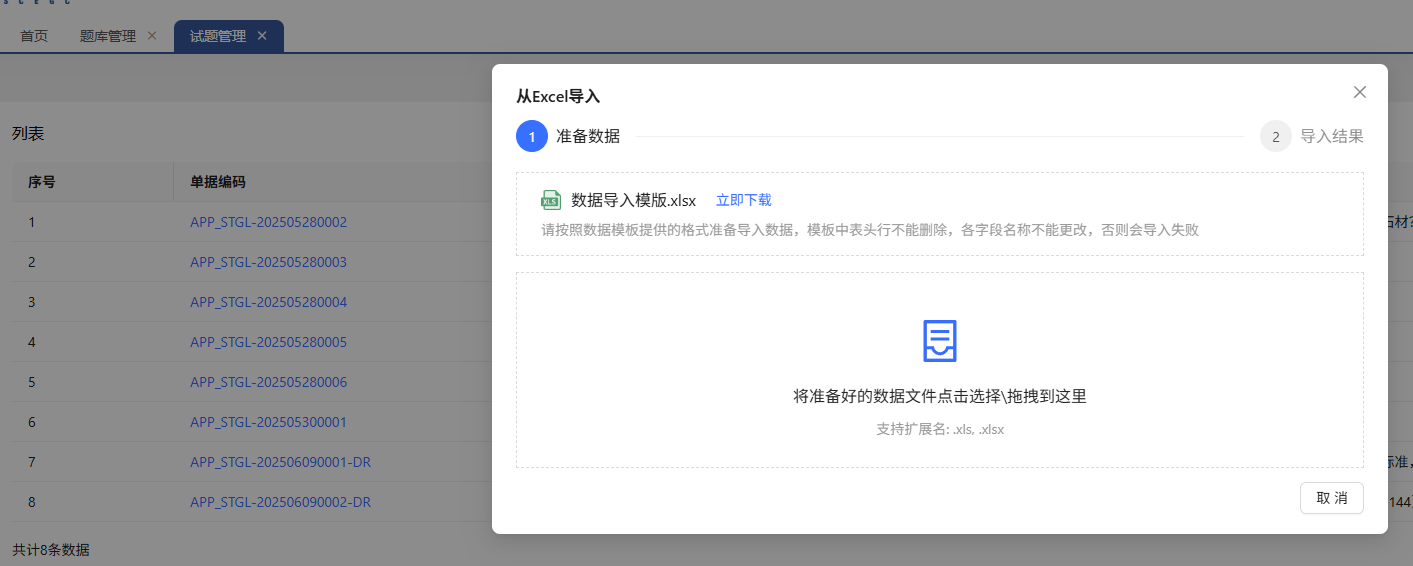
Task: Open record APP_STGL-202505280002
Action: (268, 222)
